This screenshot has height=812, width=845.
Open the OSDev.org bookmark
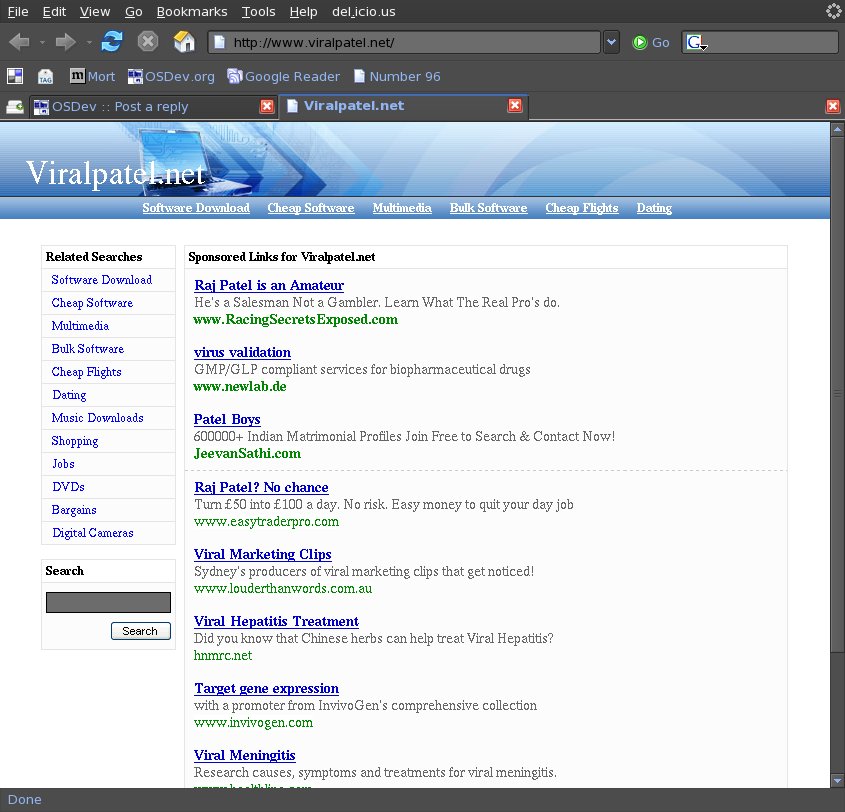coord(171,77)
